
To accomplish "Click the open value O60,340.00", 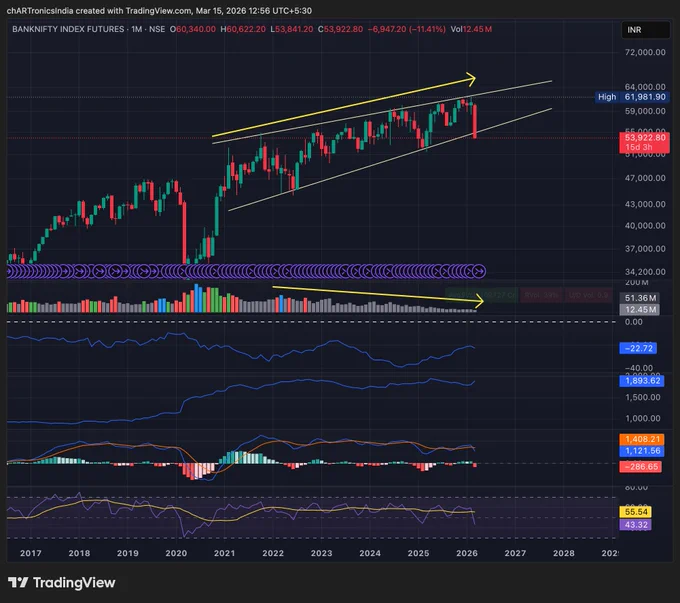I will tap(193, 29).
